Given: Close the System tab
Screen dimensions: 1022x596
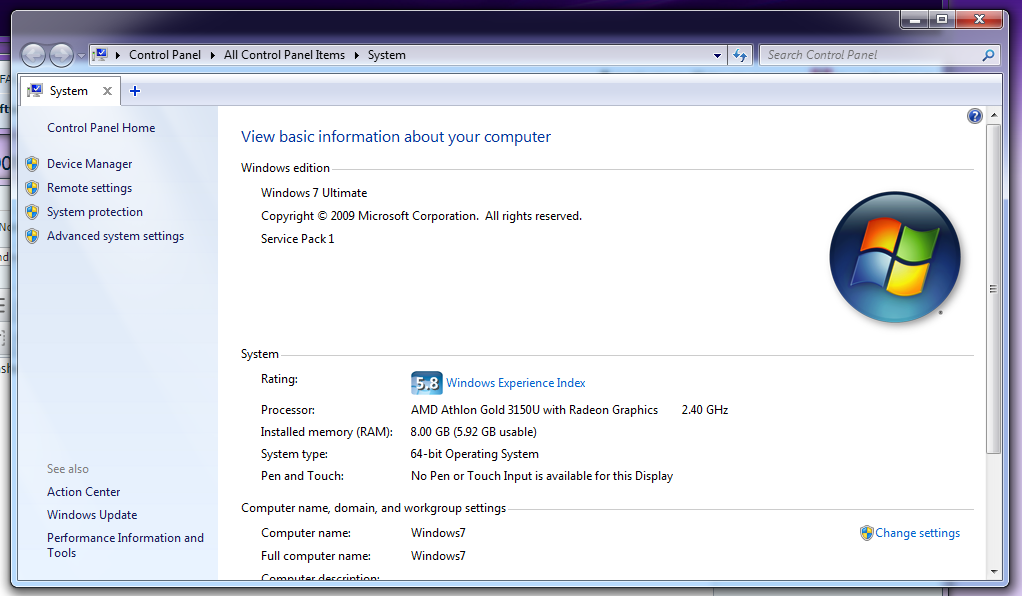Looking at the screenshot, I should click(x=107, y=91).
